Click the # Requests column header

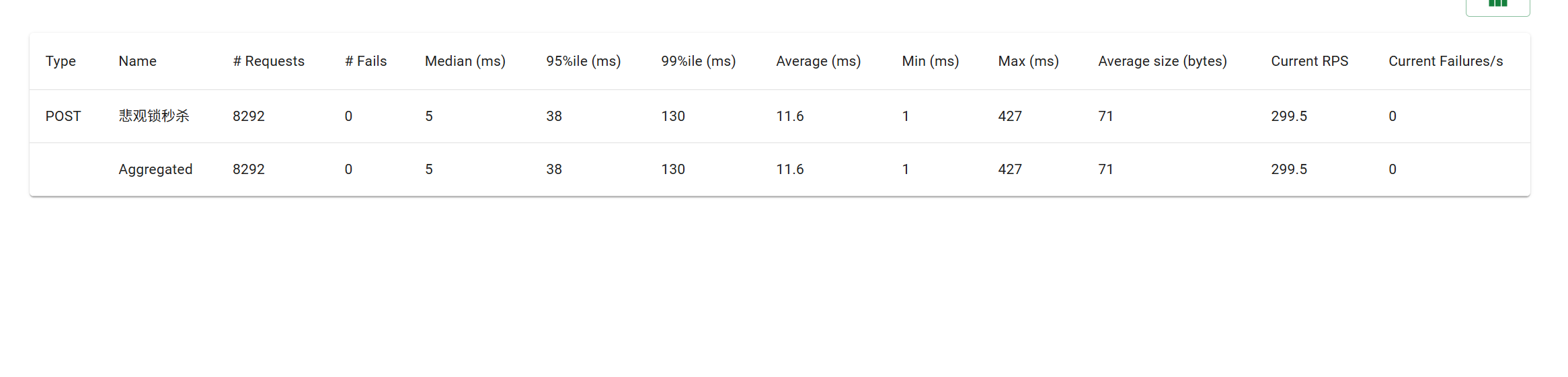[268, 61]
